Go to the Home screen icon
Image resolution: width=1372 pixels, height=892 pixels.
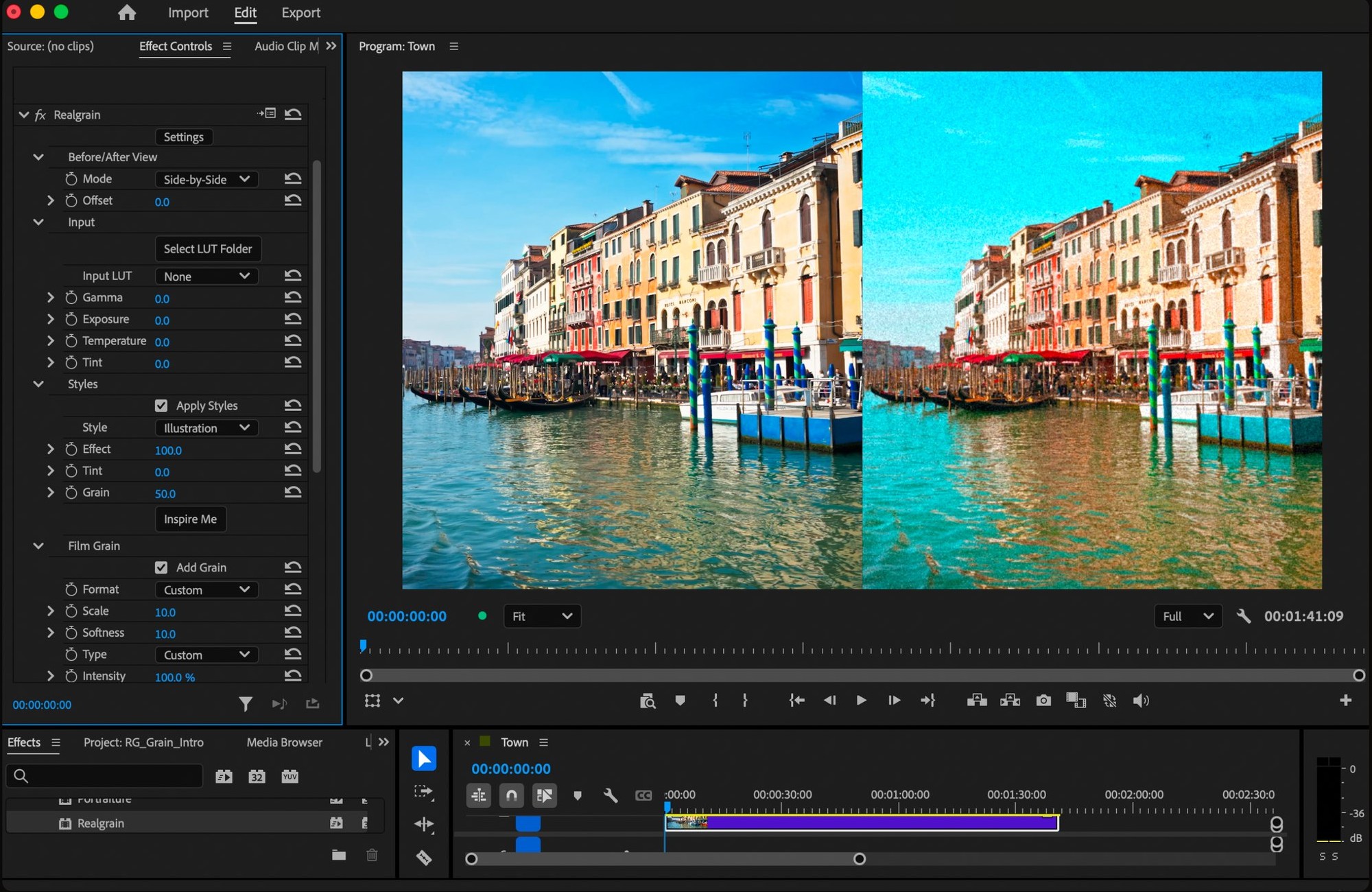pyautogui.click(x=127, y=12)
